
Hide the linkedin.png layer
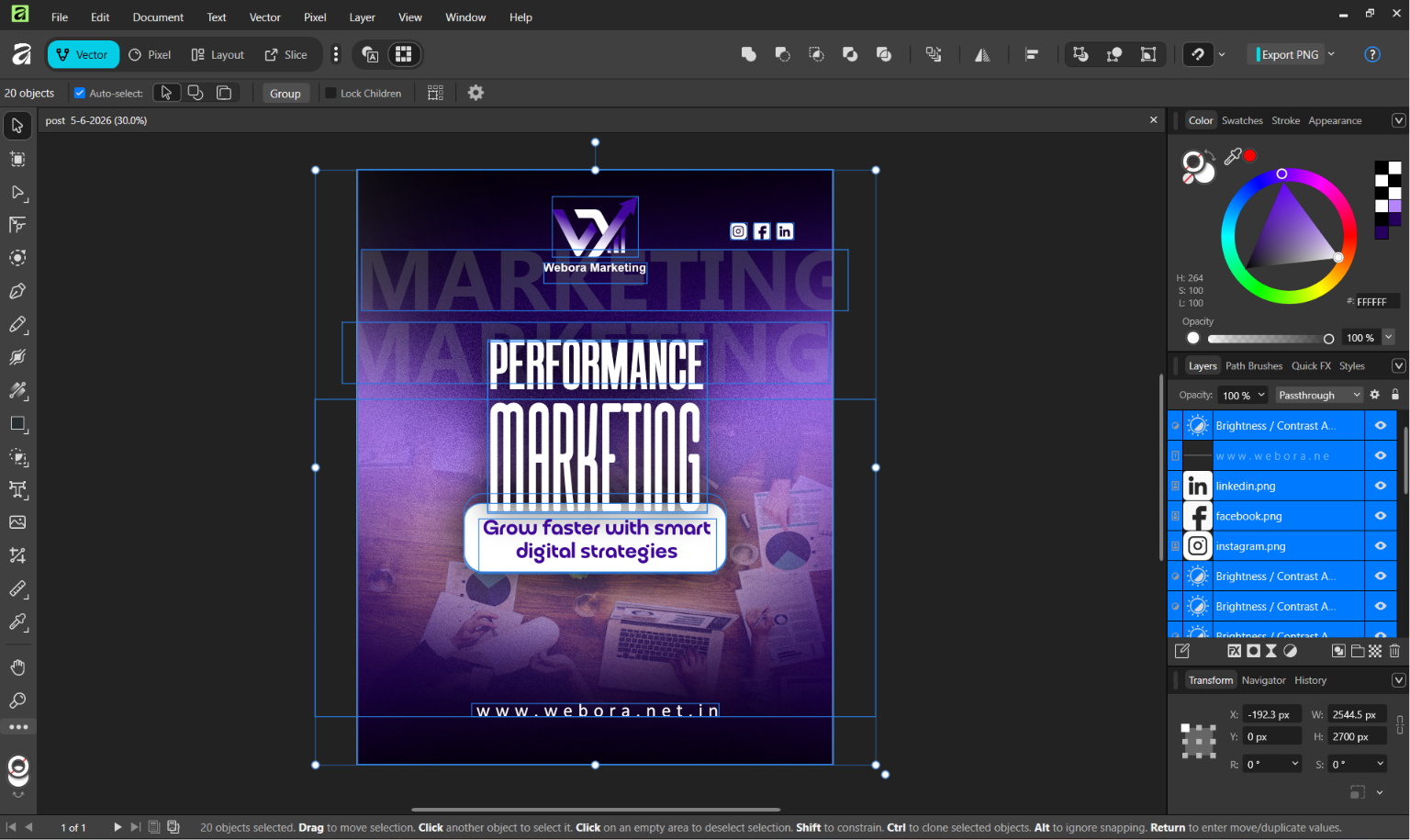click(x=1380, y=486)
